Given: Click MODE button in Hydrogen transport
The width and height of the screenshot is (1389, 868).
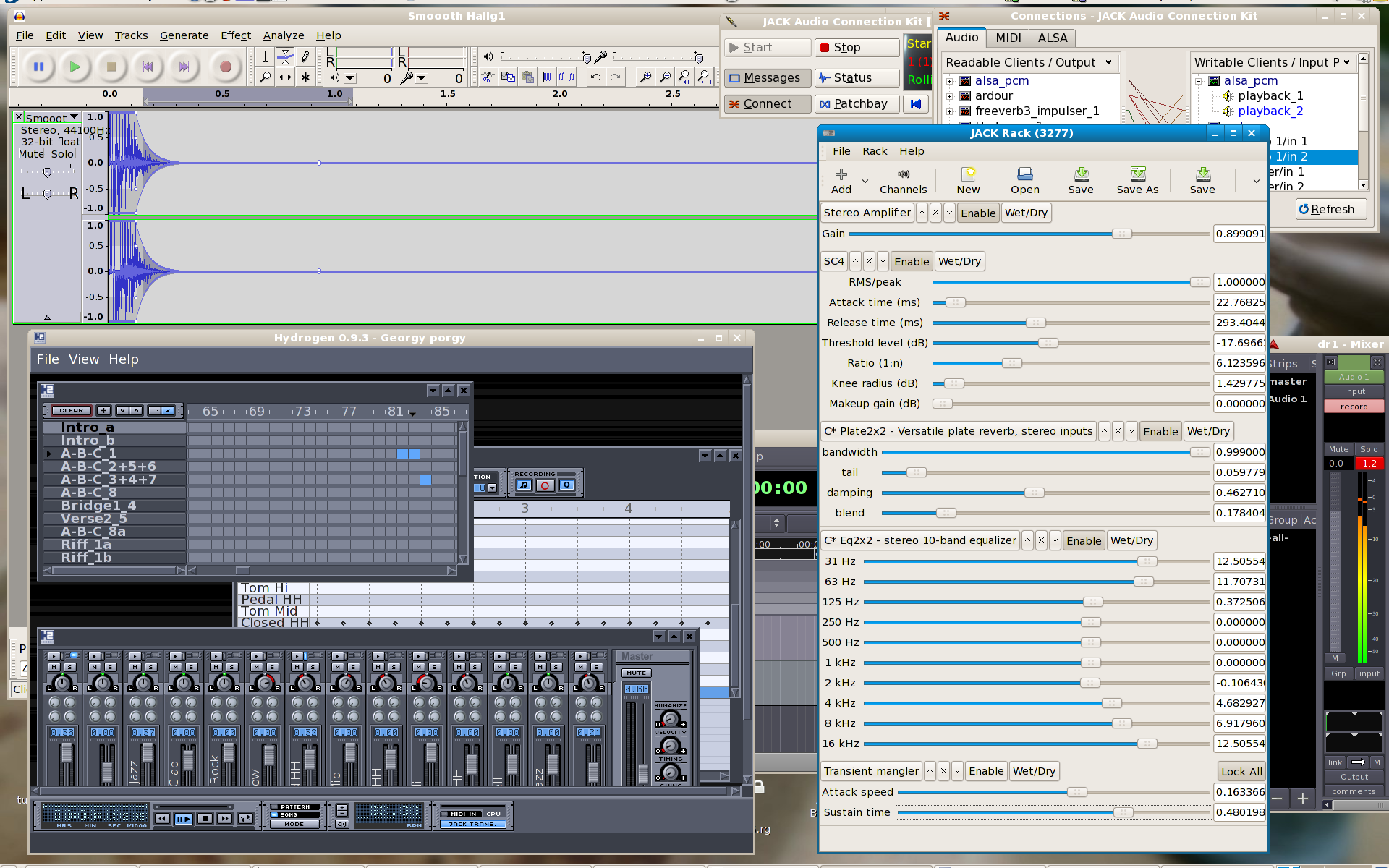Looking at the screenshot, I should pos(294,824).
